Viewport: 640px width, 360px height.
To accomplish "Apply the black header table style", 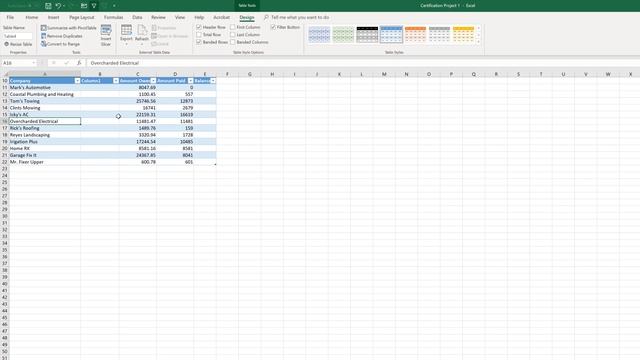I will tap(367, 35).
